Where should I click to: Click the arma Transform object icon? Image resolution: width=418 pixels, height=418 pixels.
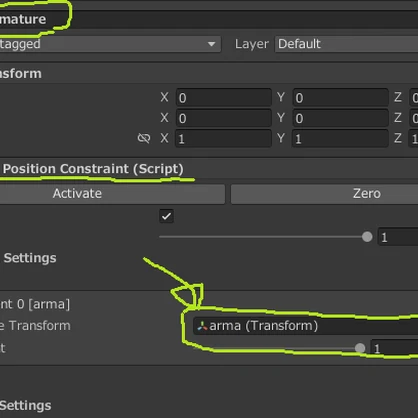tap(202, 326)
